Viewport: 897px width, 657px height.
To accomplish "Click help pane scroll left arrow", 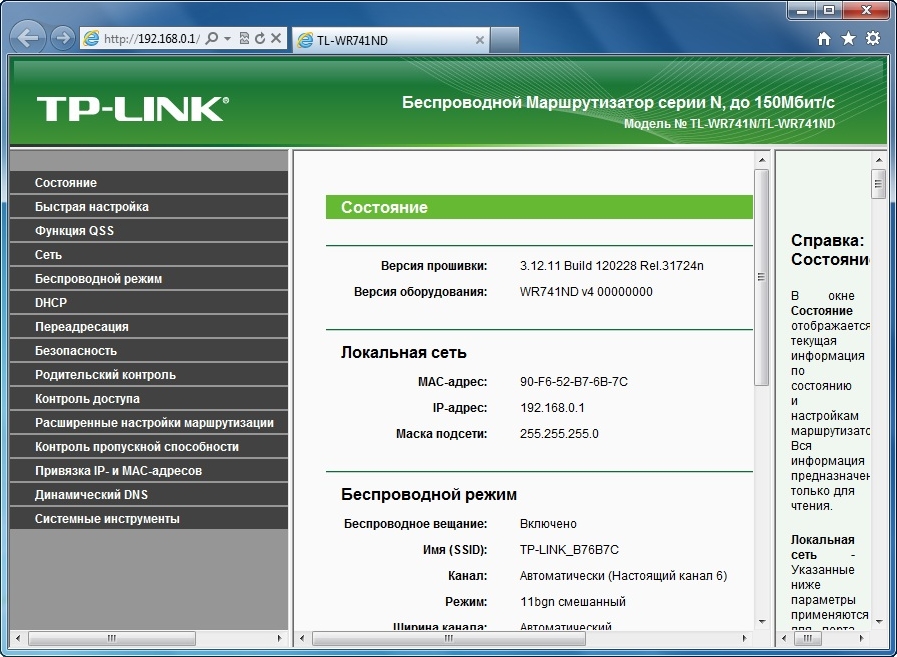I will (784, 638).
